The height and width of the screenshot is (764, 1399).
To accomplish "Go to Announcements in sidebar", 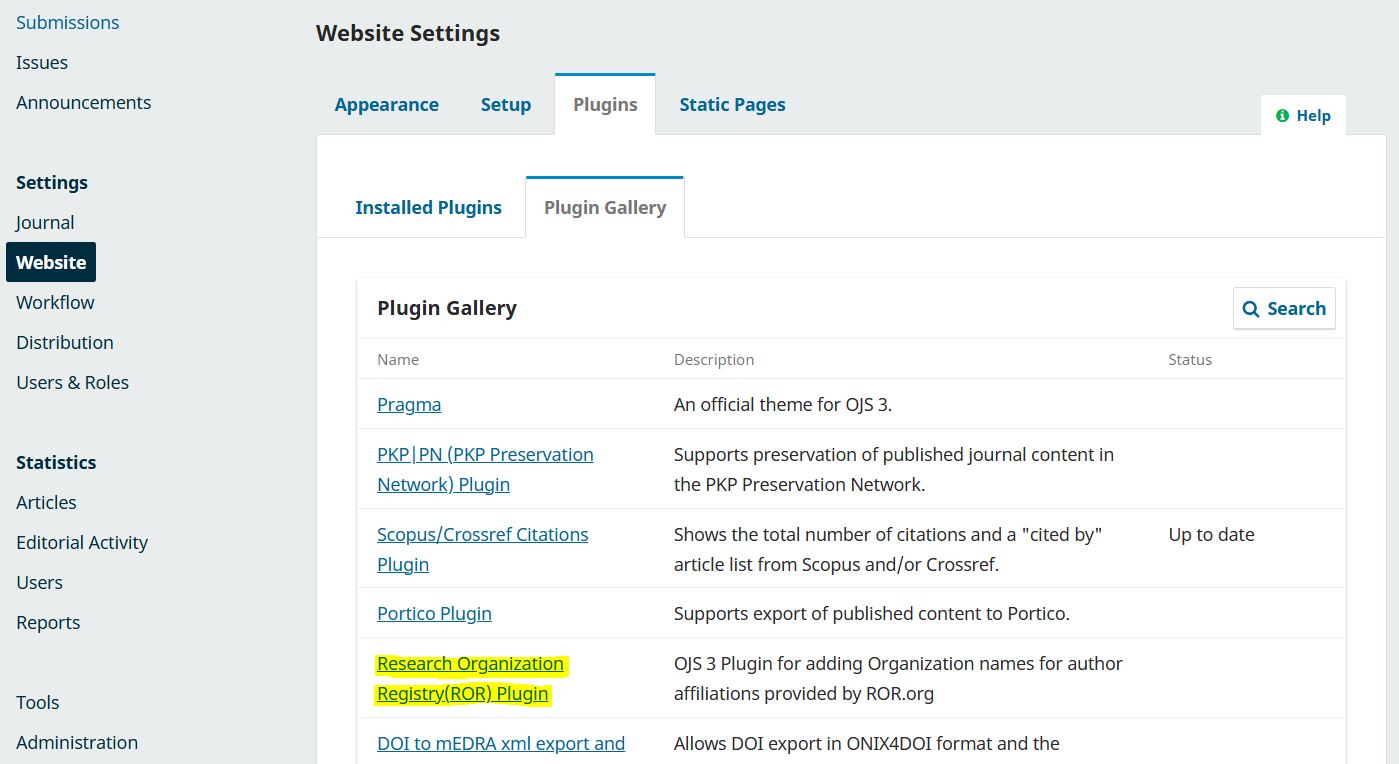I will coord(83,102).
